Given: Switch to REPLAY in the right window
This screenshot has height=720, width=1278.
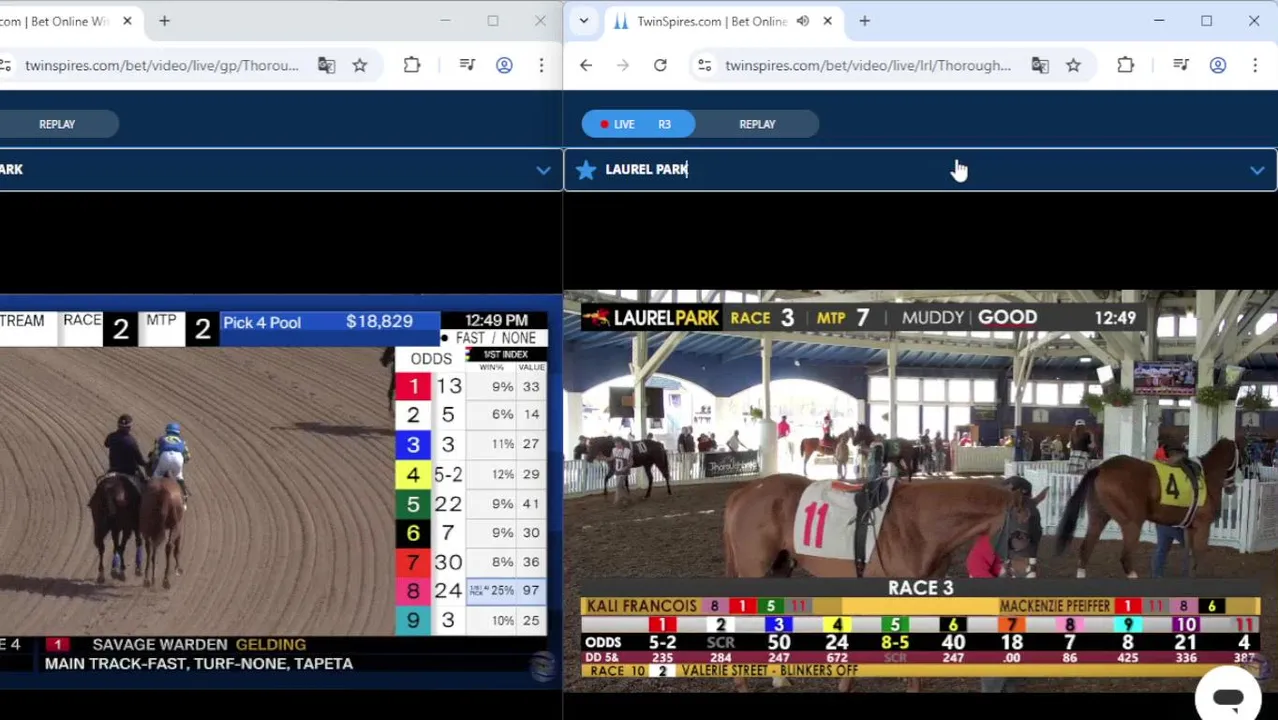Looking at the screenshot, I should point(757,124).
